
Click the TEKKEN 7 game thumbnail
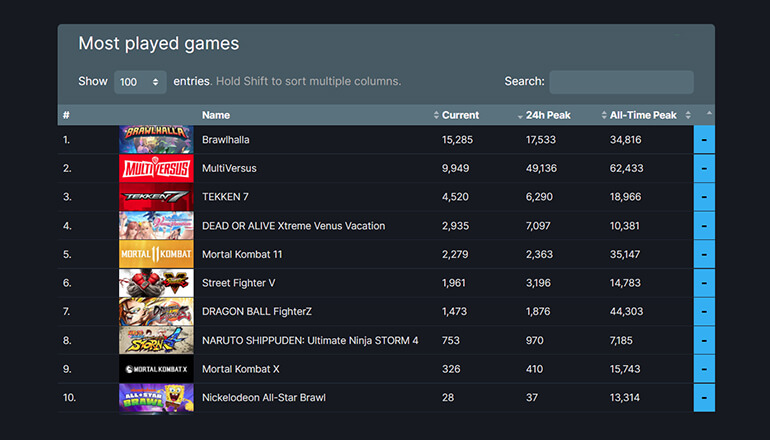[156, 197]
